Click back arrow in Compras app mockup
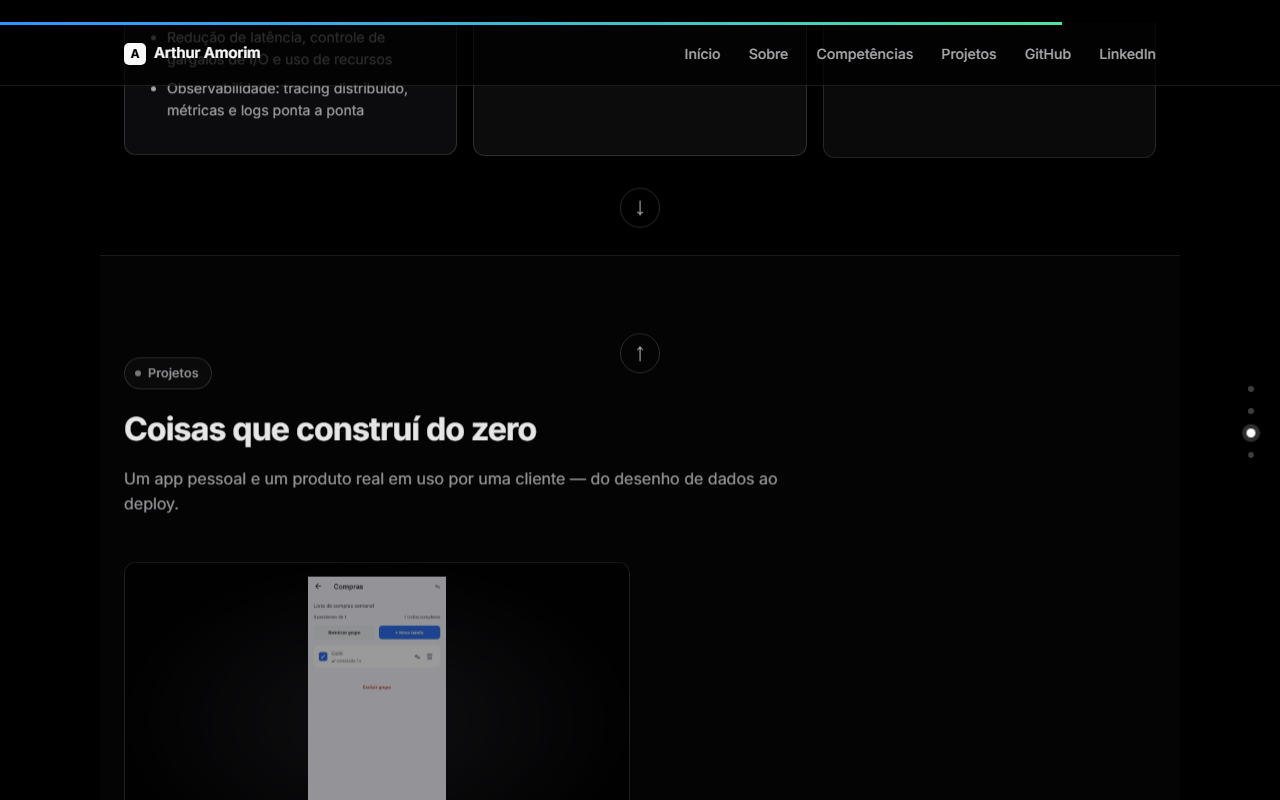The width and height of the screenshot is (1280, 800). point(318,586)
